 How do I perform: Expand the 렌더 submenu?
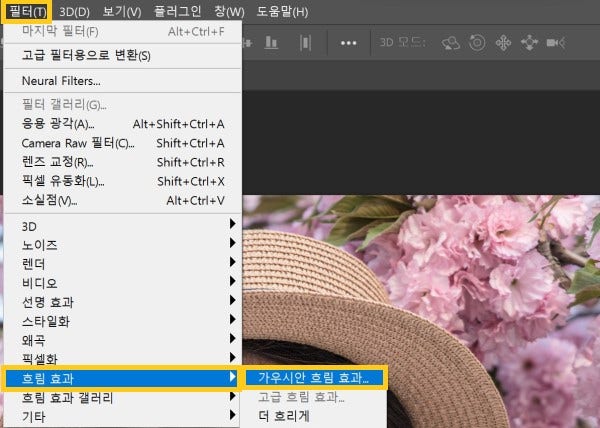(x=122, y=264)
